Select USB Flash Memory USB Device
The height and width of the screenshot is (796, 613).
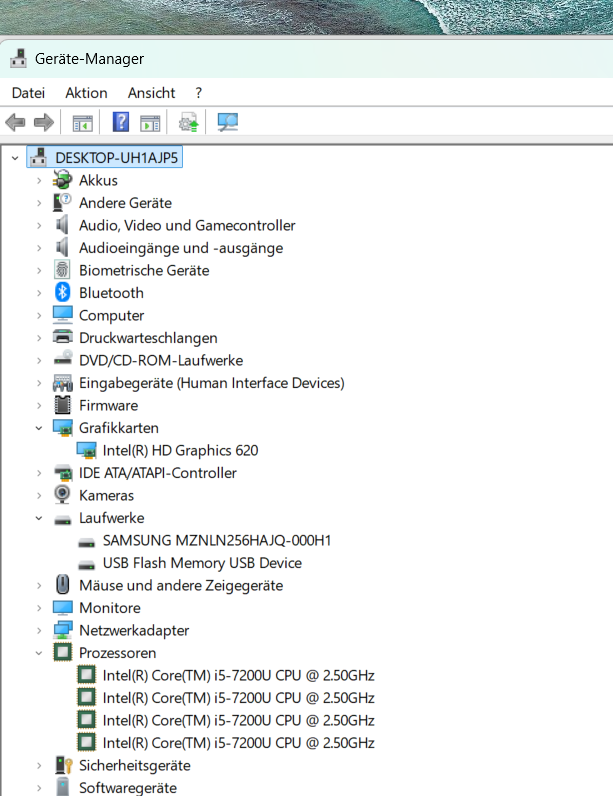click(202, 562)
